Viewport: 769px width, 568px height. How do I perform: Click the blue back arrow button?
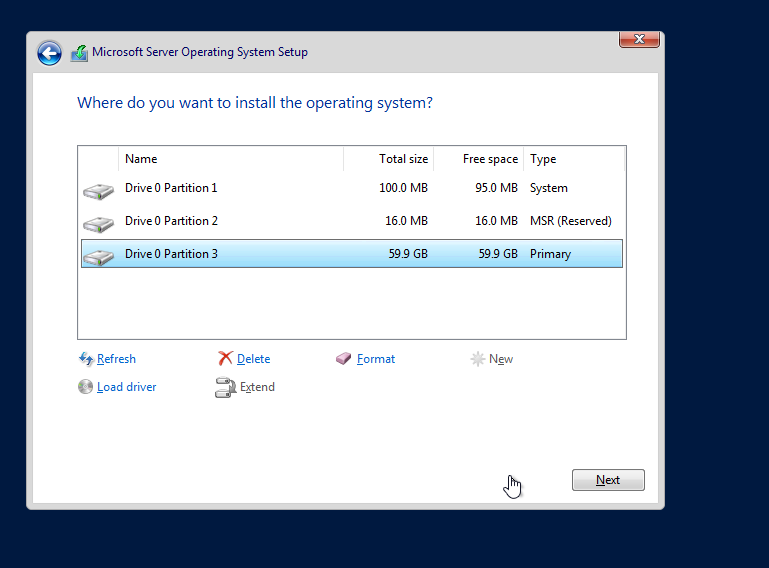(50, 53)
